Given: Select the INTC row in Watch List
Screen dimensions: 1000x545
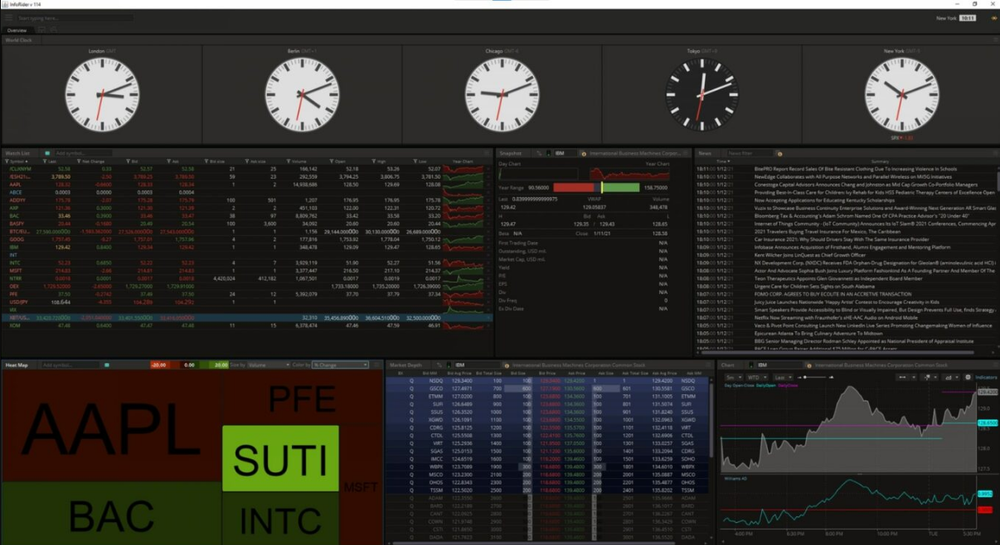Looking at the screenshot, I should 246,263.
